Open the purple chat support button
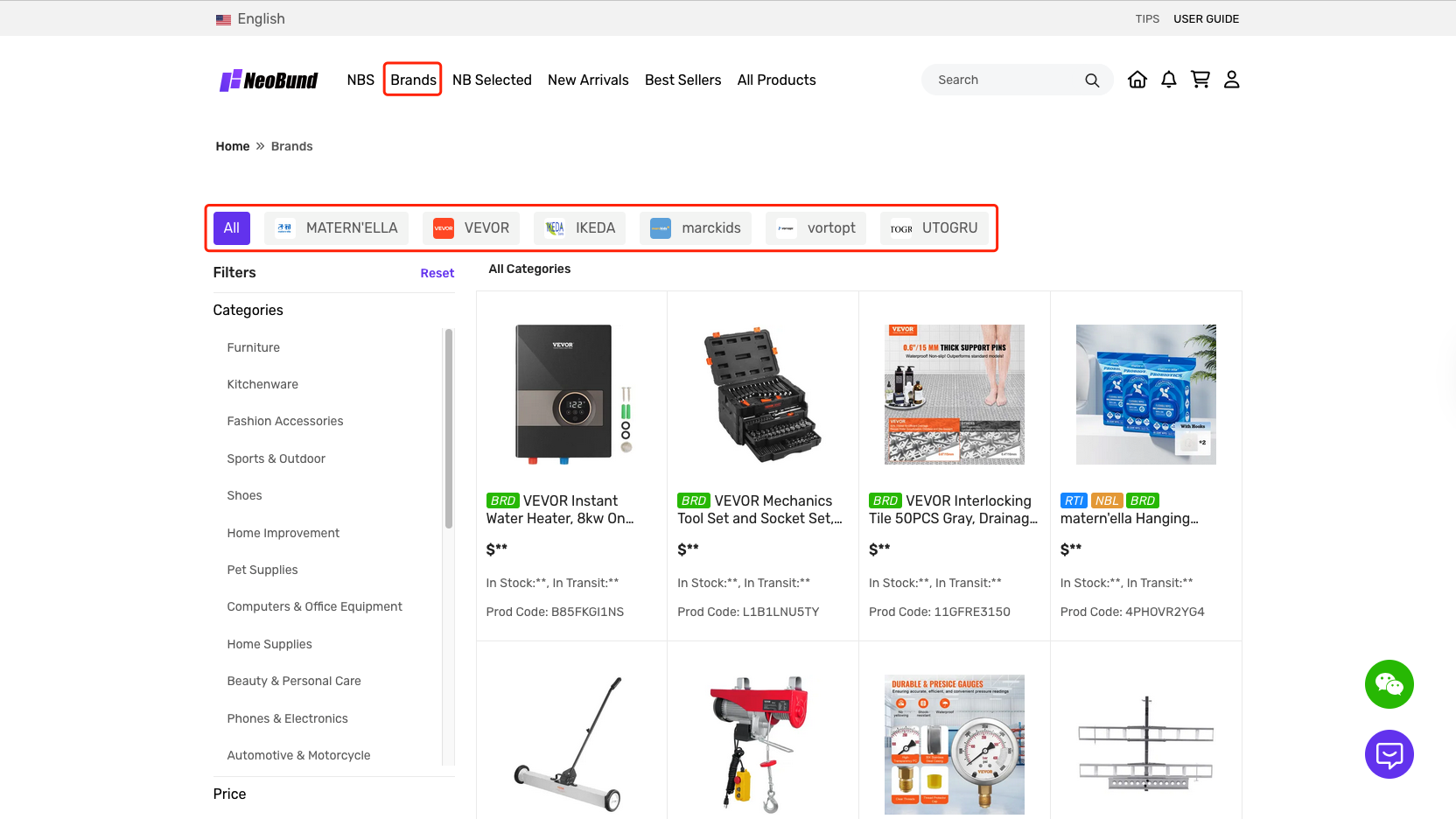The image size is (1456, 819). [1389, 754]
